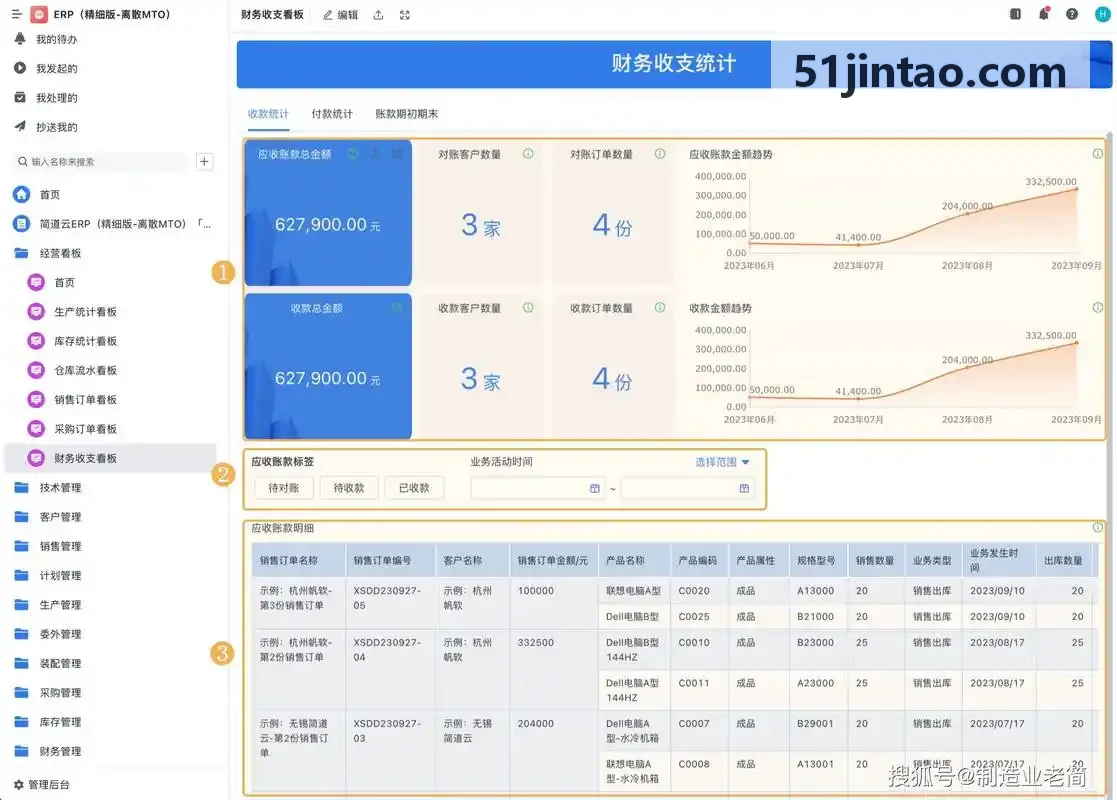Open the 选择范围 dropdown
Screen dimensions: 1117x800
722,462
